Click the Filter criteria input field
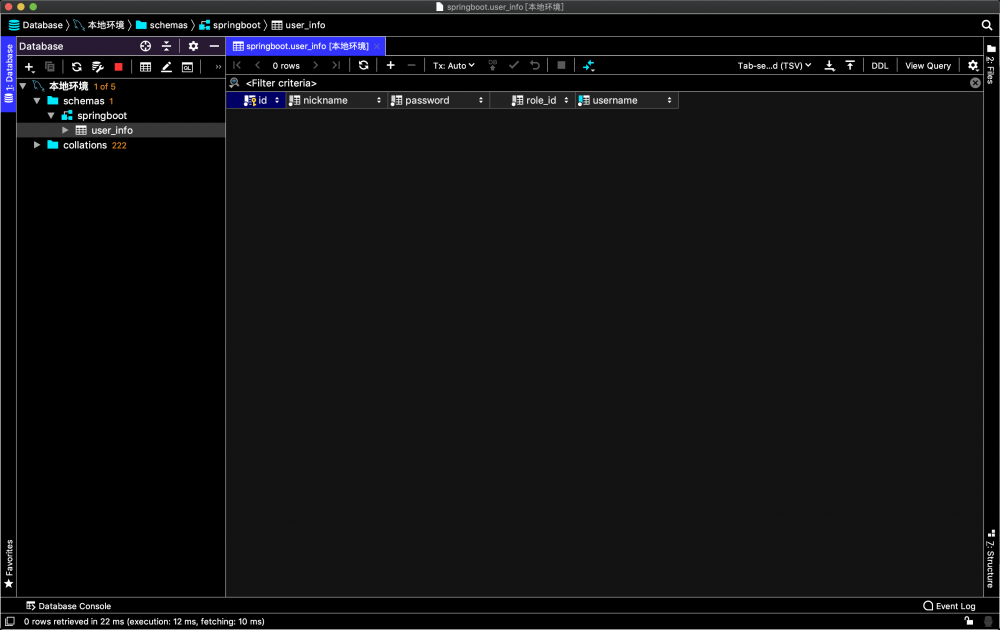 pyautogui.click(x=606, y=83)
